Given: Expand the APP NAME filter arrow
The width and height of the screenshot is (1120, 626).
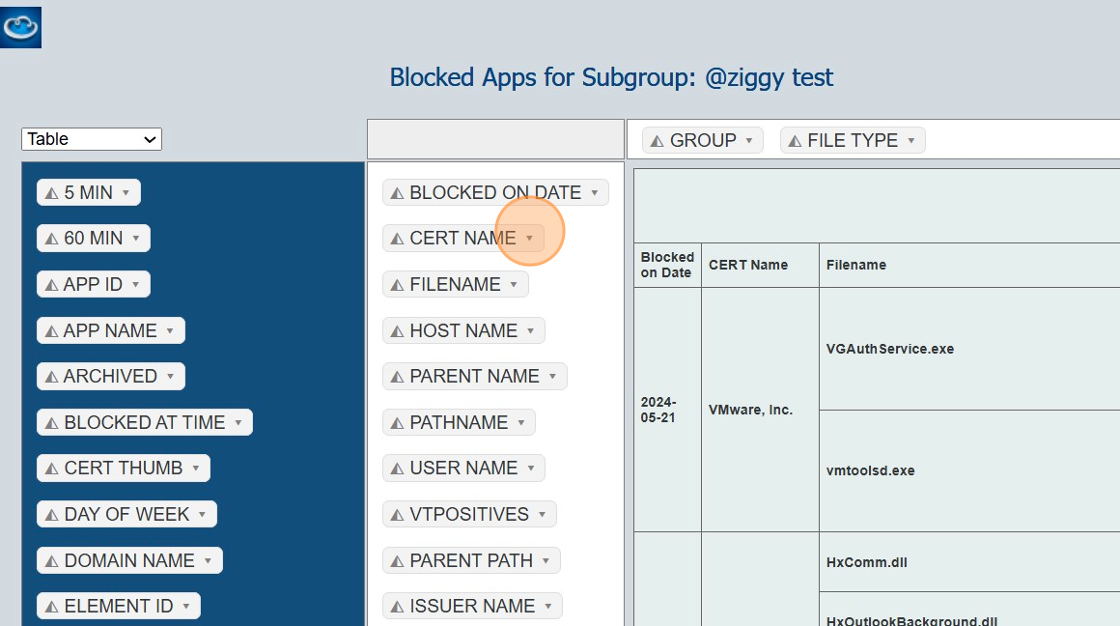Looking at the screenshot, I should click(170, 331).
